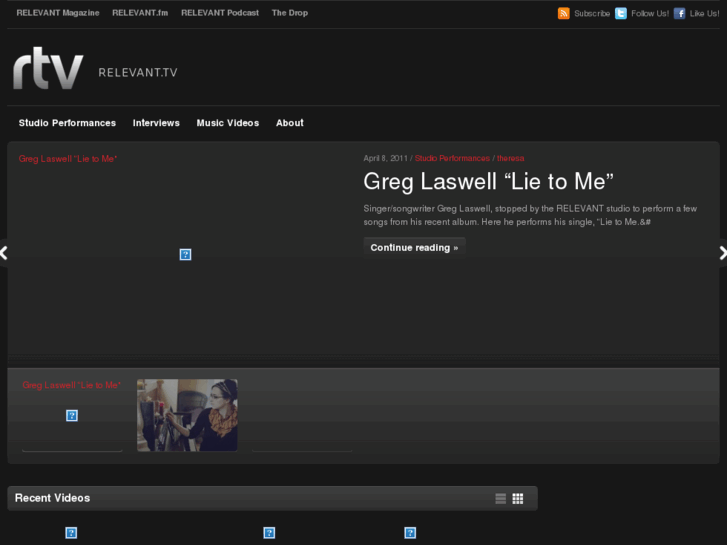Select the woman with scarf carousel thumbnail
This screenshot has width=727, height=545.
(x=187, y=415)
